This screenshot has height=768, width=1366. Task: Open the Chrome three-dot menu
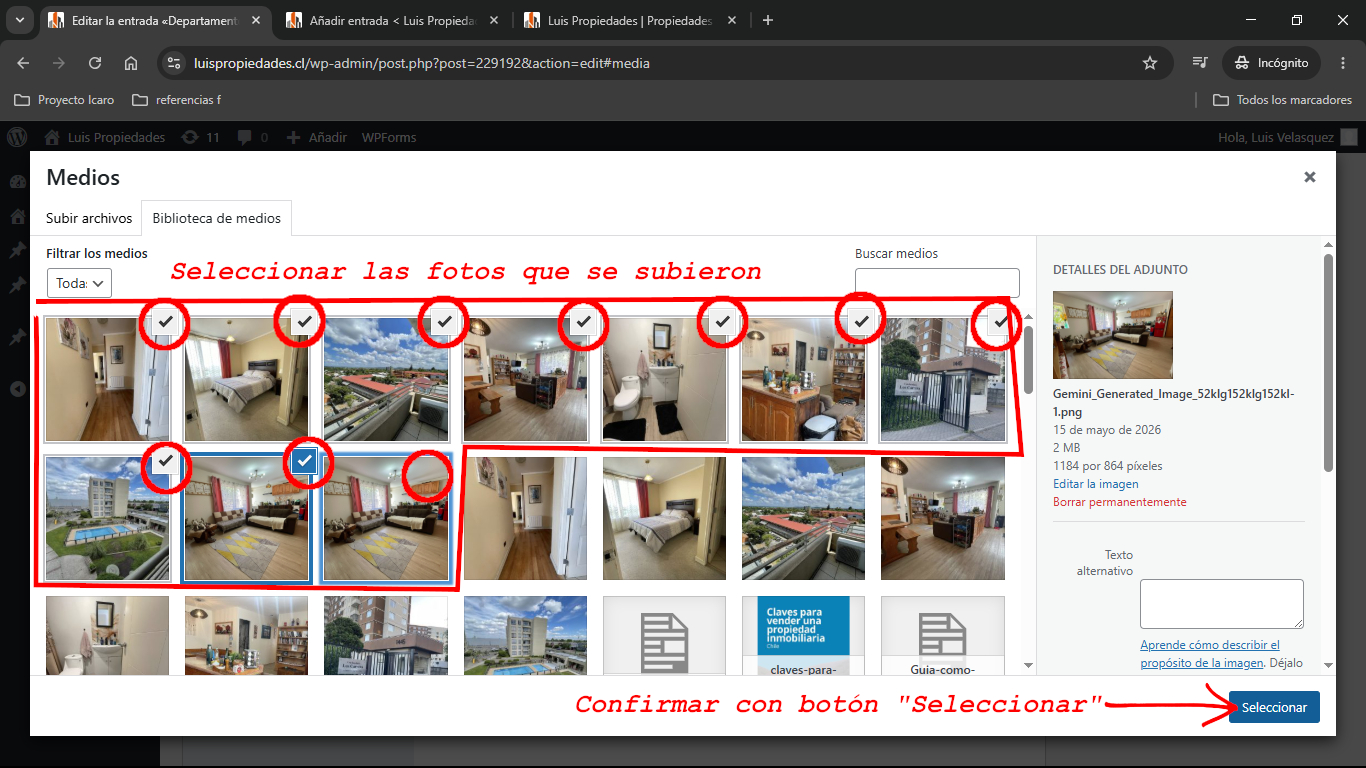pyautogui.click(x=1343, y=63)
